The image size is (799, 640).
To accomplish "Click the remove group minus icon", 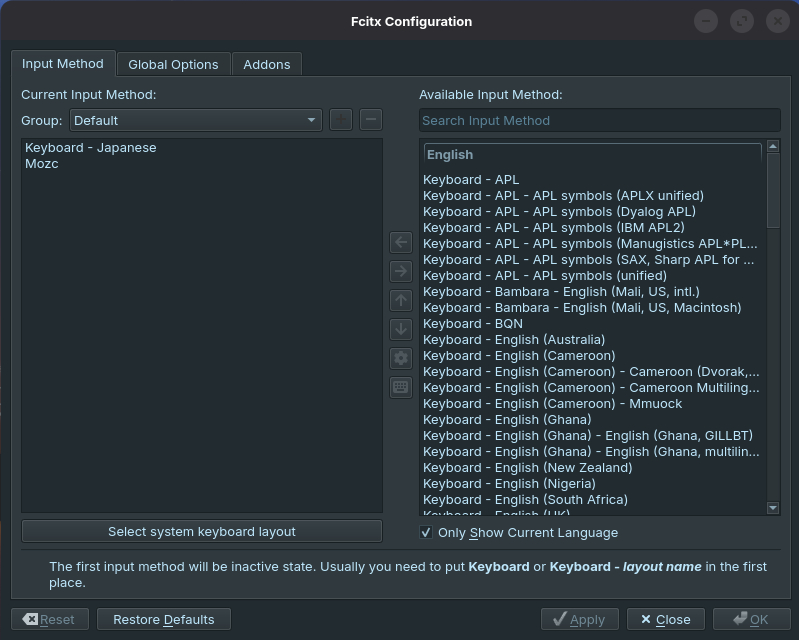I will tap(370, 120).
